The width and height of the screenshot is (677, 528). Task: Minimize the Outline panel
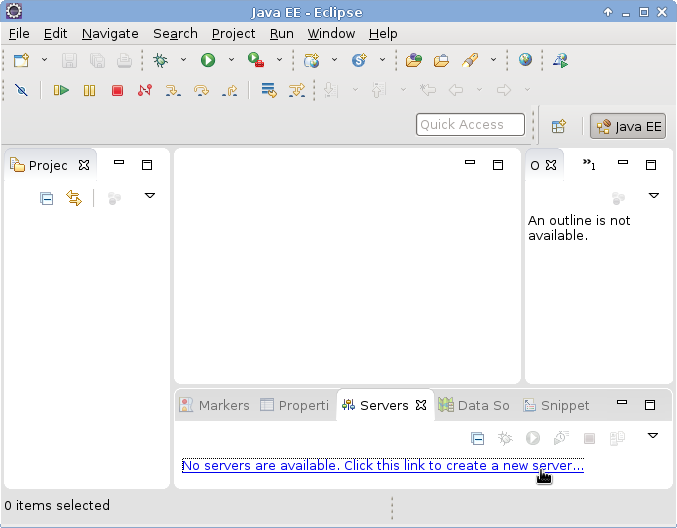pyautogui.click(x=623, y=162)
